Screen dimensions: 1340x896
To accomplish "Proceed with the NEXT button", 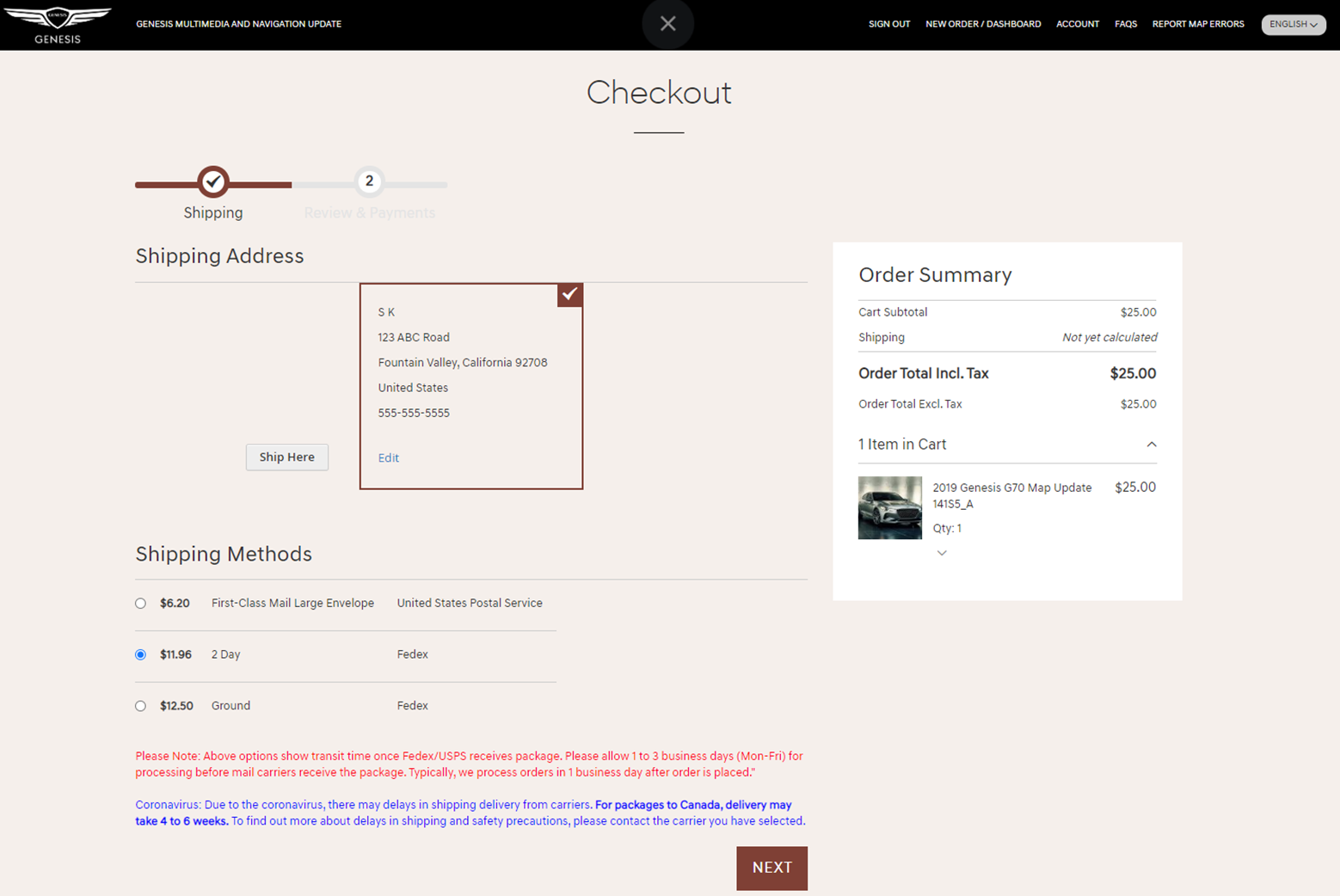I will click(x=771, y=868).
